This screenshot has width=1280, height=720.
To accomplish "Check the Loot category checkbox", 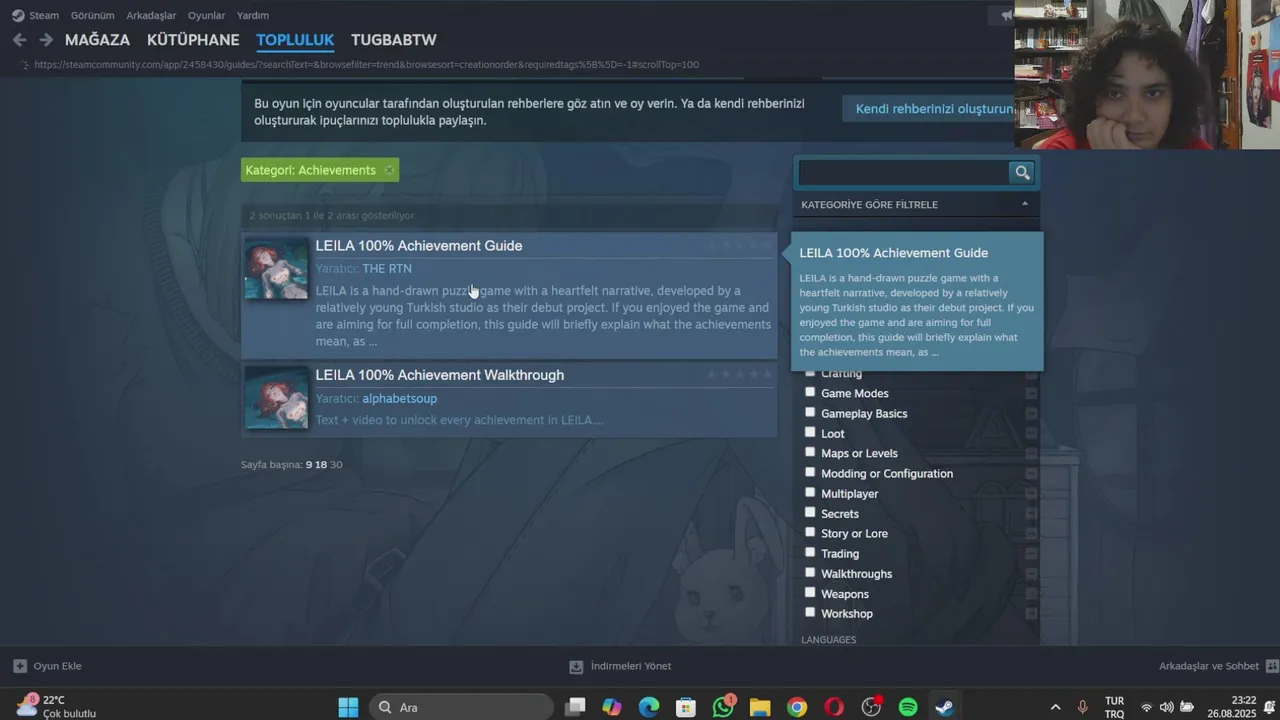I will [x=810, y=432].
